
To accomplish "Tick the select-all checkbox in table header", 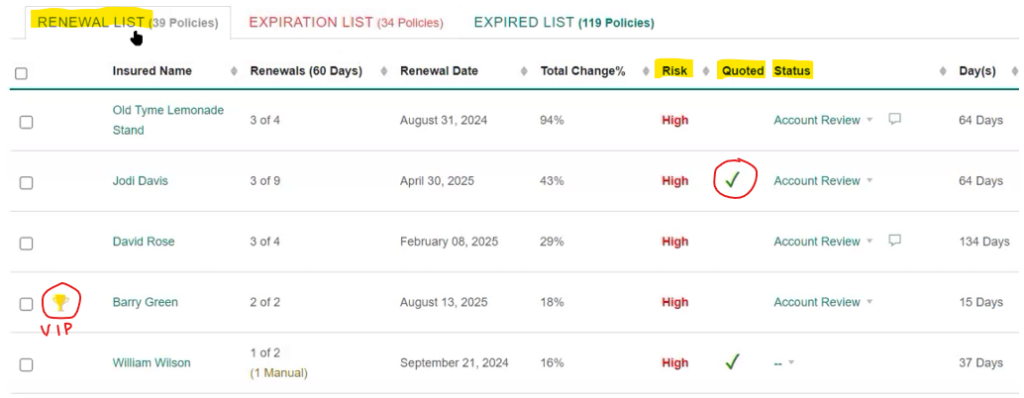I will tap(22, 73).
